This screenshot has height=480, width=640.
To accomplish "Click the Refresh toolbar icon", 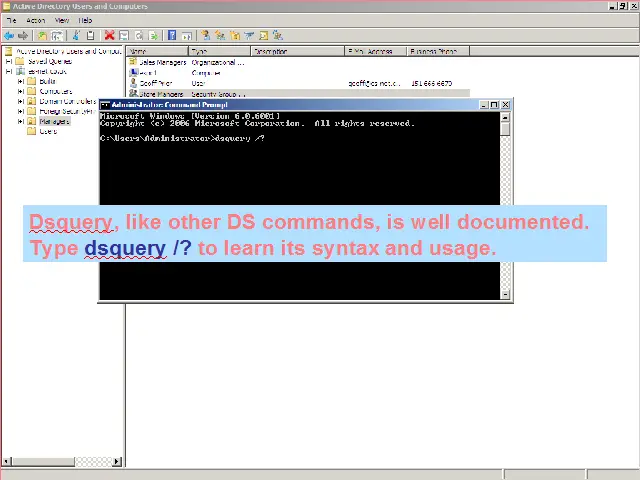I will pyautogui.click(x=139, y=36).
